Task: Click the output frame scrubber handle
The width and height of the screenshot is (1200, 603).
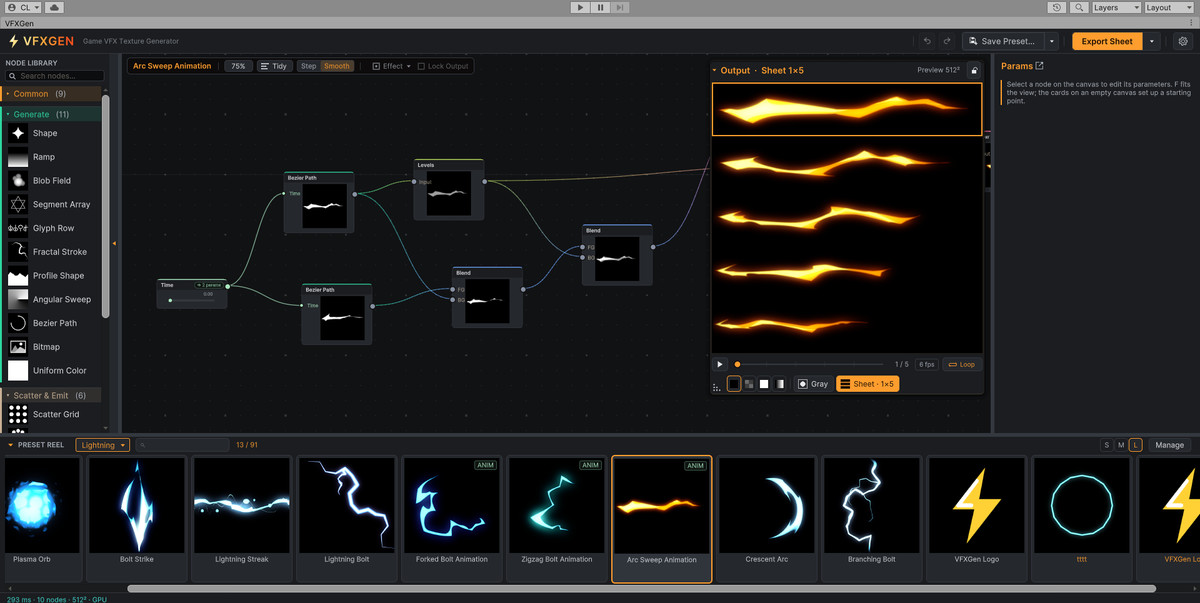Action: [x=737, y=364]
